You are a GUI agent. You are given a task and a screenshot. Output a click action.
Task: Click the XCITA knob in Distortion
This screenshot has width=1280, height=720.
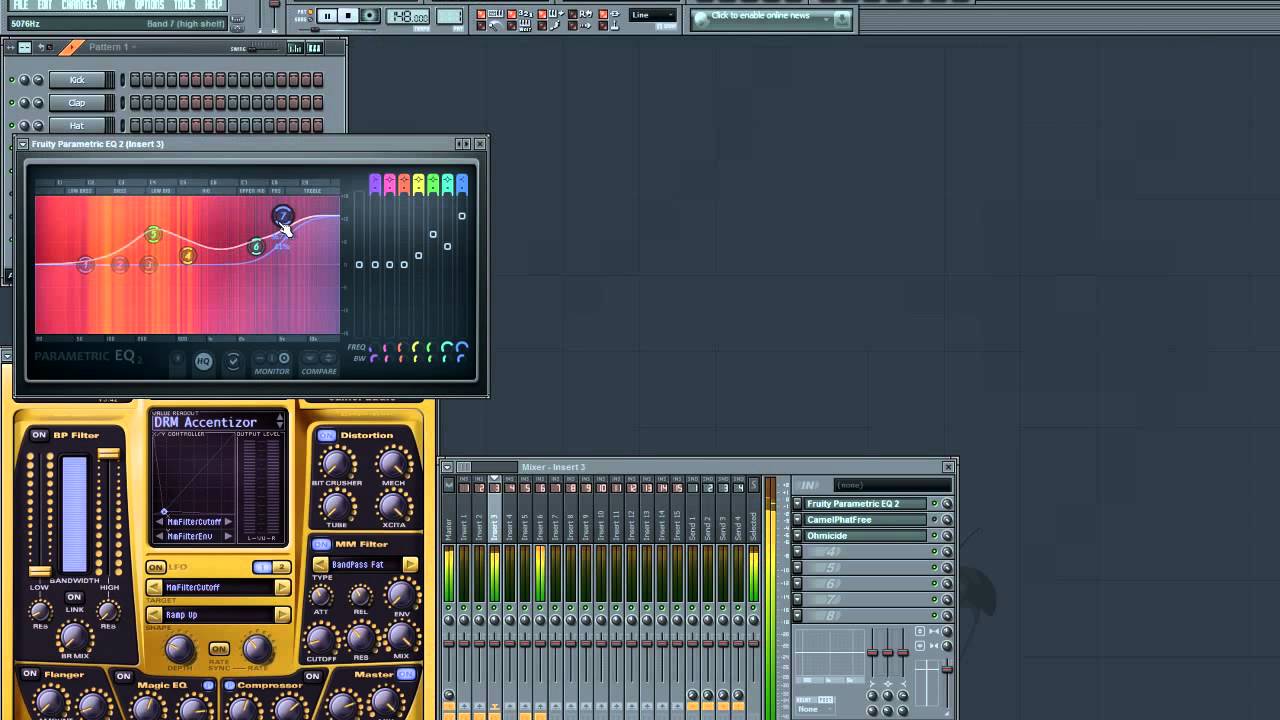(x=393, y=507)
